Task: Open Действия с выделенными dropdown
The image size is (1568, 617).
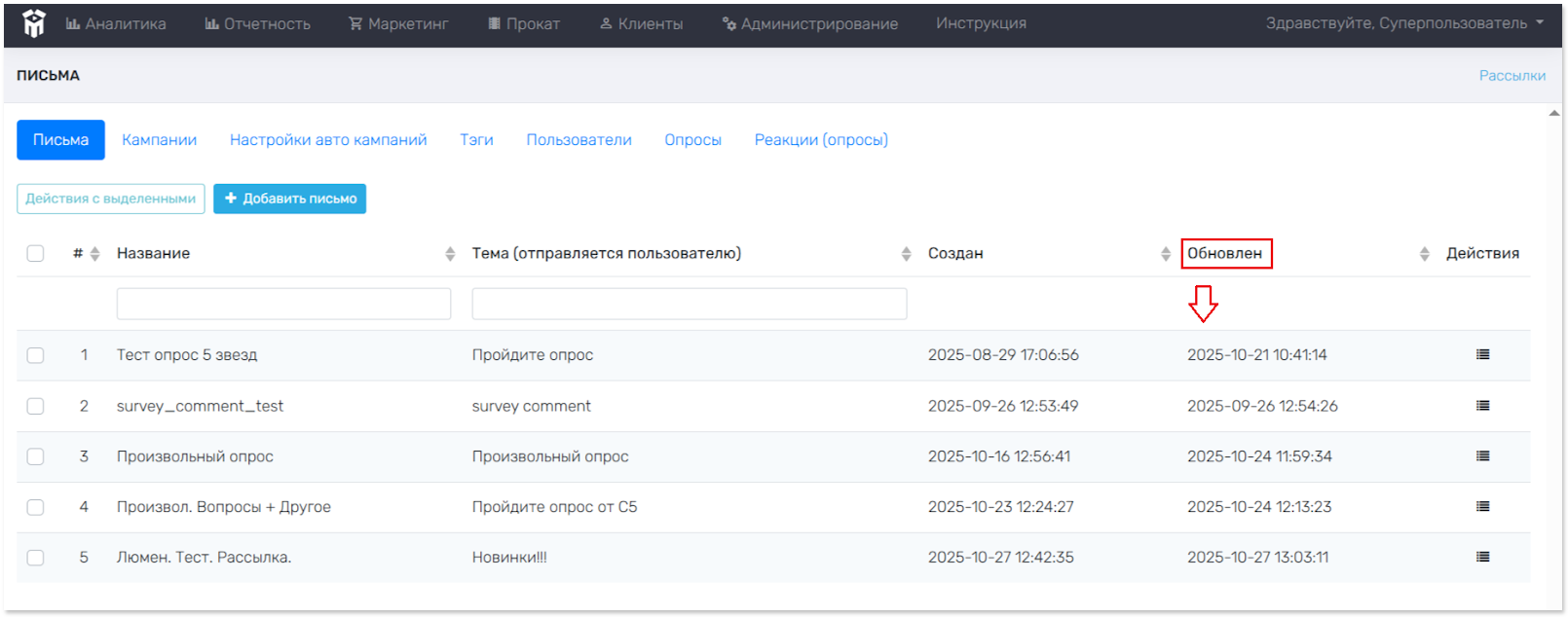Action: pyautogui.click(x=111, y=199)
